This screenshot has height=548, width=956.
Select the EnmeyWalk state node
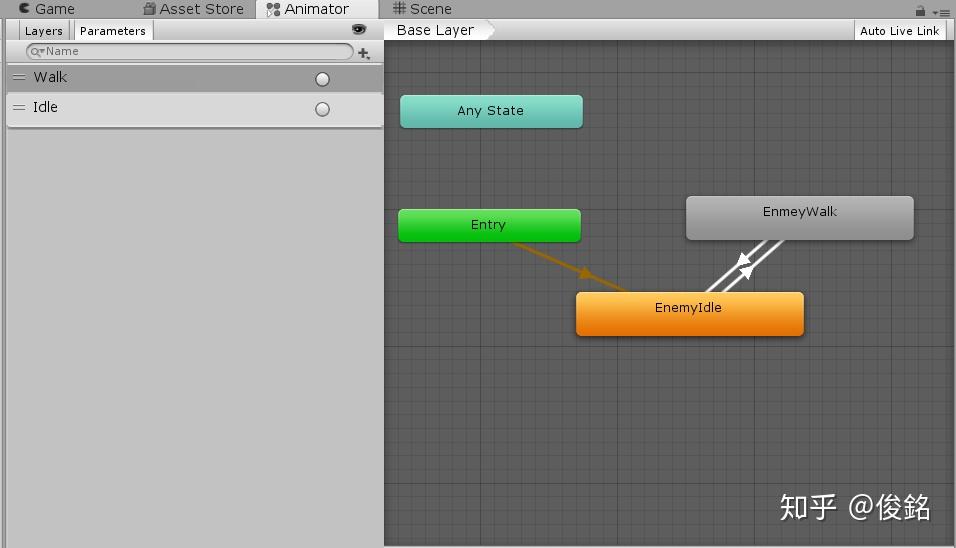point(800,218)
